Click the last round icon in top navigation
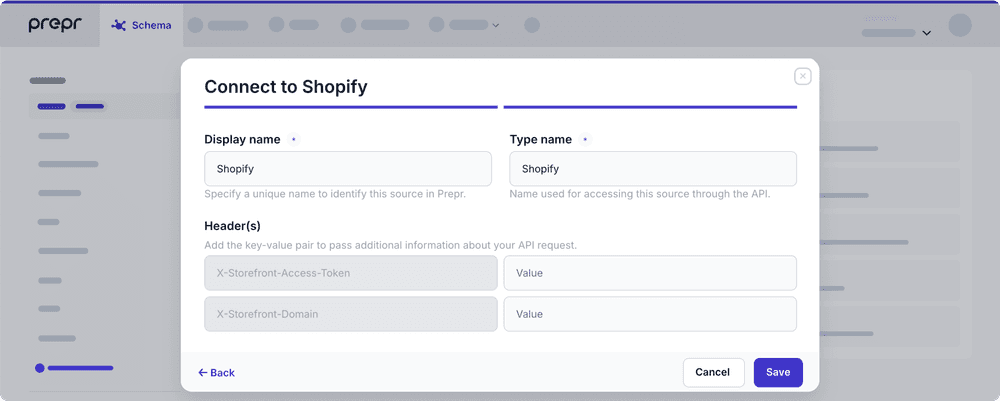Viewport: 1000px width, 401px height. pos(532,25)
